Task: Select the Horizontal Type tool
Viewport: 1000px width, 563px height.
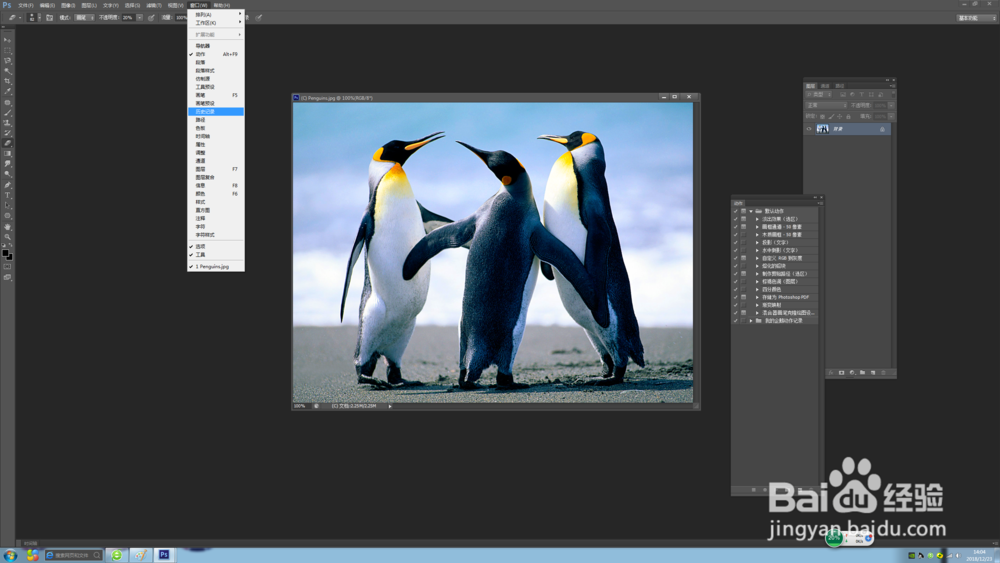Action: click(x=8, y=195)
